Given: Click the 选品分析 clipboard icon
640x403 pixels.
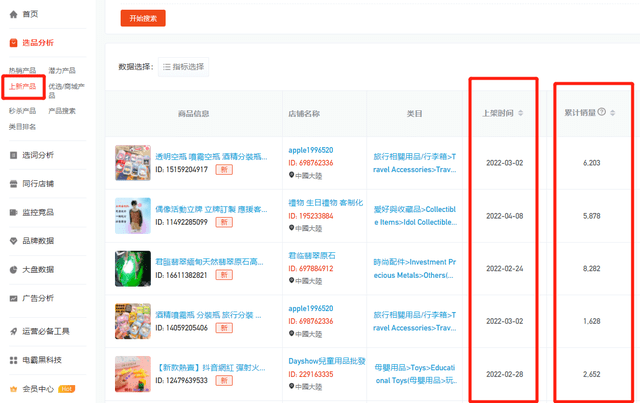Looking at the screenshot, I should tap(13, 43).
